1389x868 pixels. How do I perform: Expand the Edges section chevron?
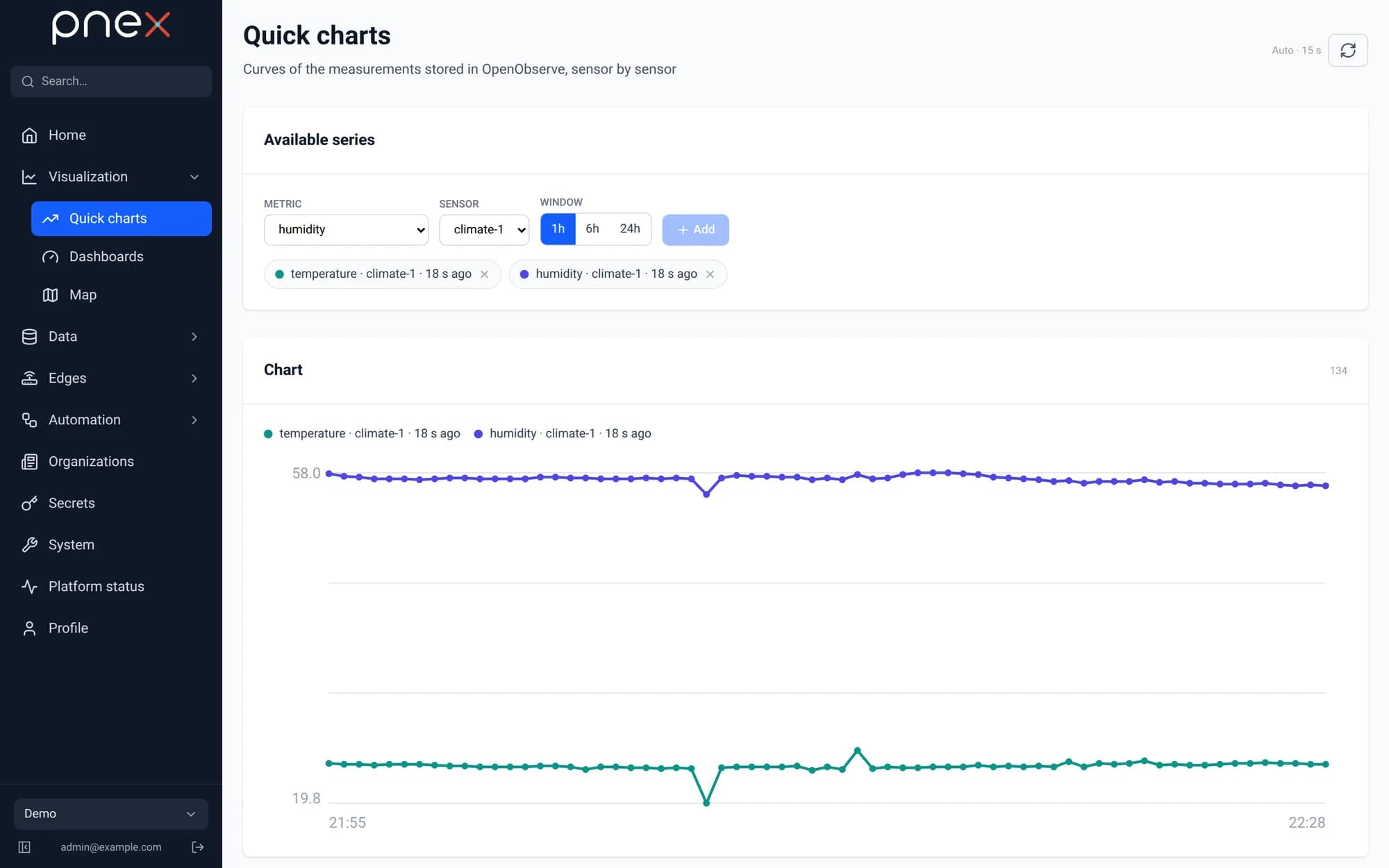[194, 378]
